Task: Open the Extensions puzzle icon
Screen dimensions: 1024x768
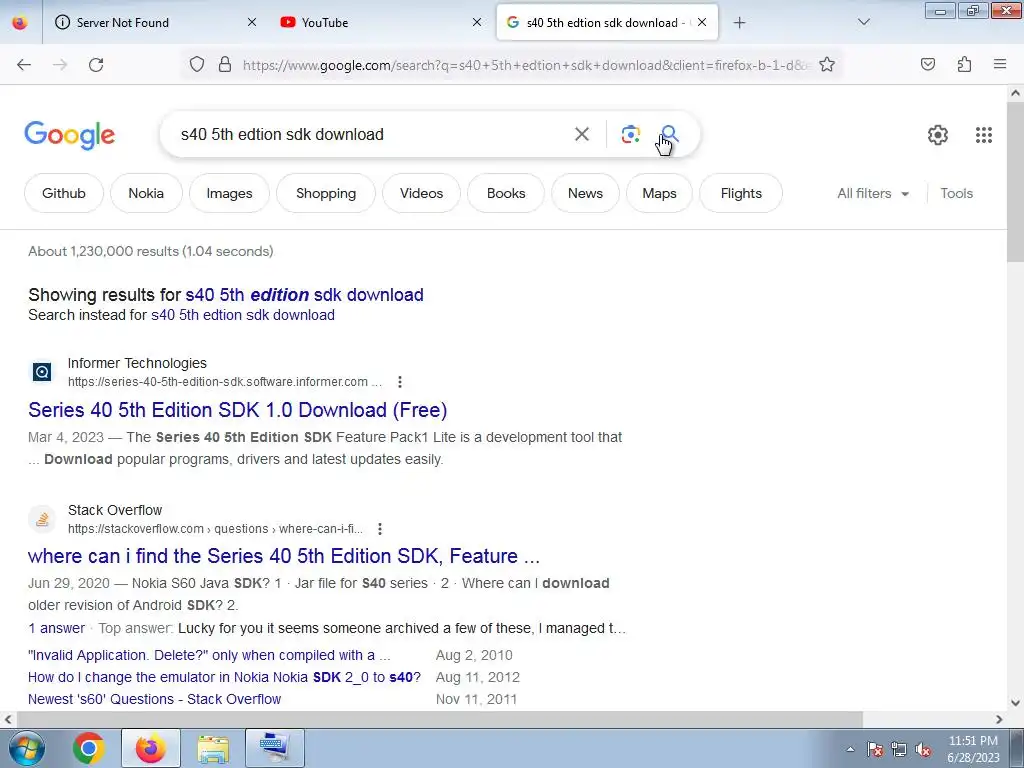Action: (965, 64)
